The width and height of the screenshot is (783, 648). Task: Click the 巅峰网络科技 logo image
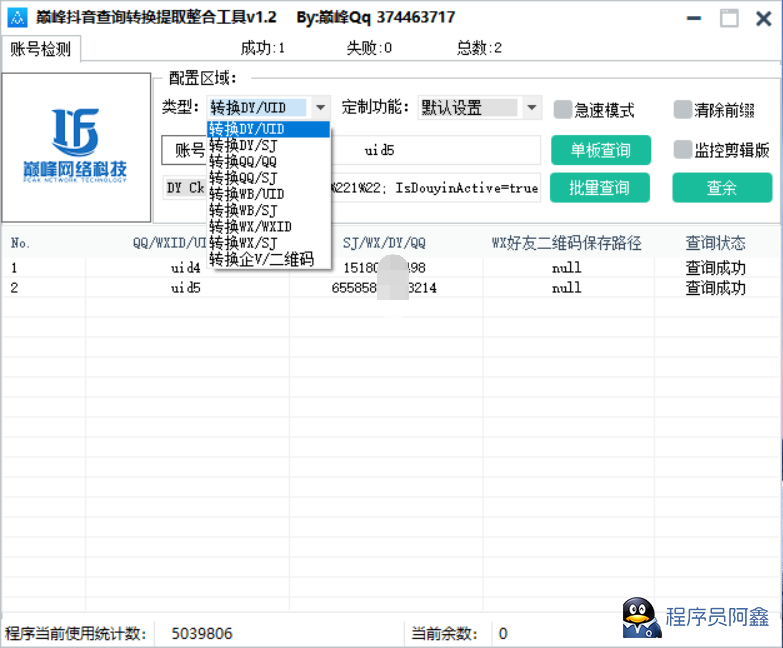point(76,147)
